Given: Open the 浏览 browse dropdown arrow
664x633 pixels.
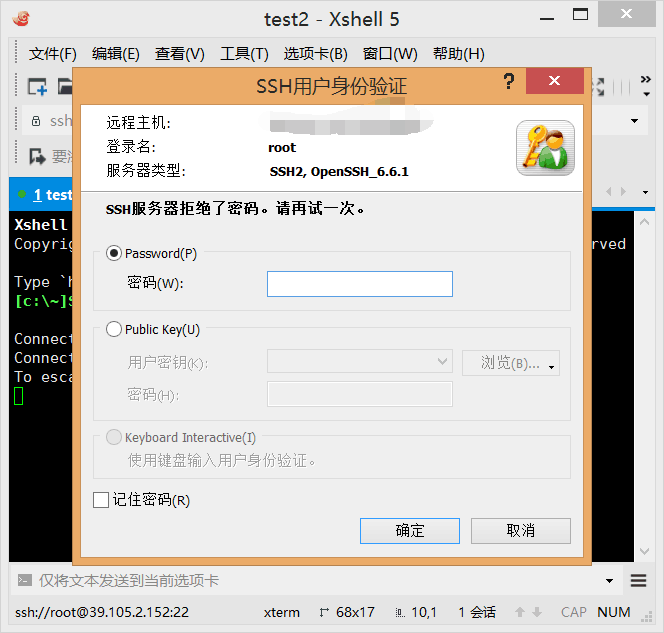Looking at the screenshot, I should (551, 367).
